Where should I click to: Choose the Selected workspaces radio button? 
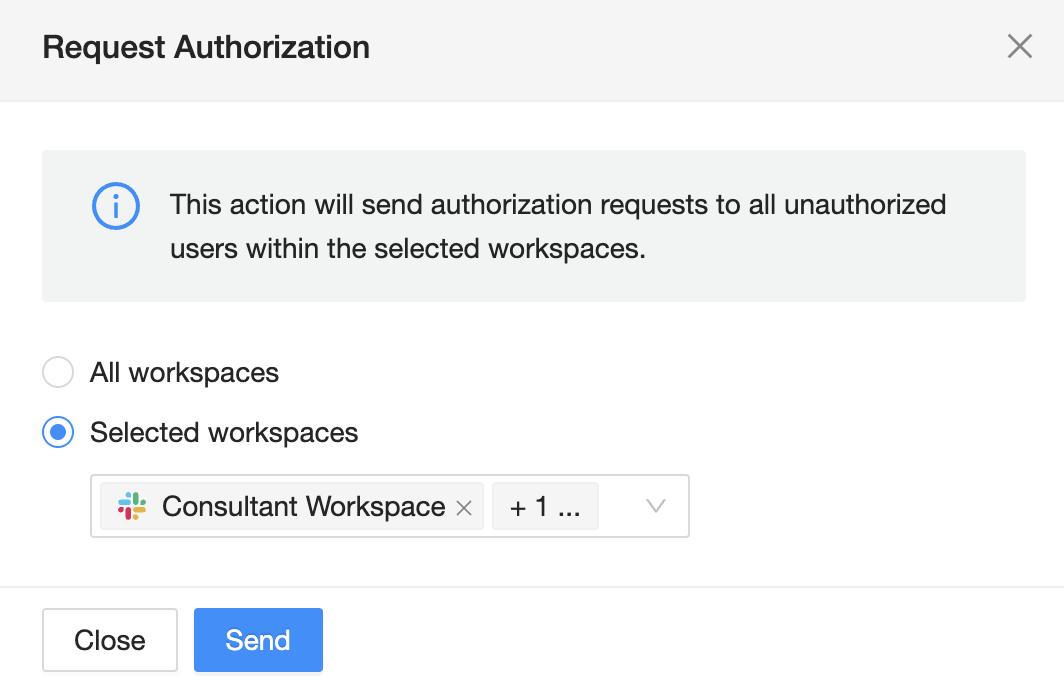point(58,433)
